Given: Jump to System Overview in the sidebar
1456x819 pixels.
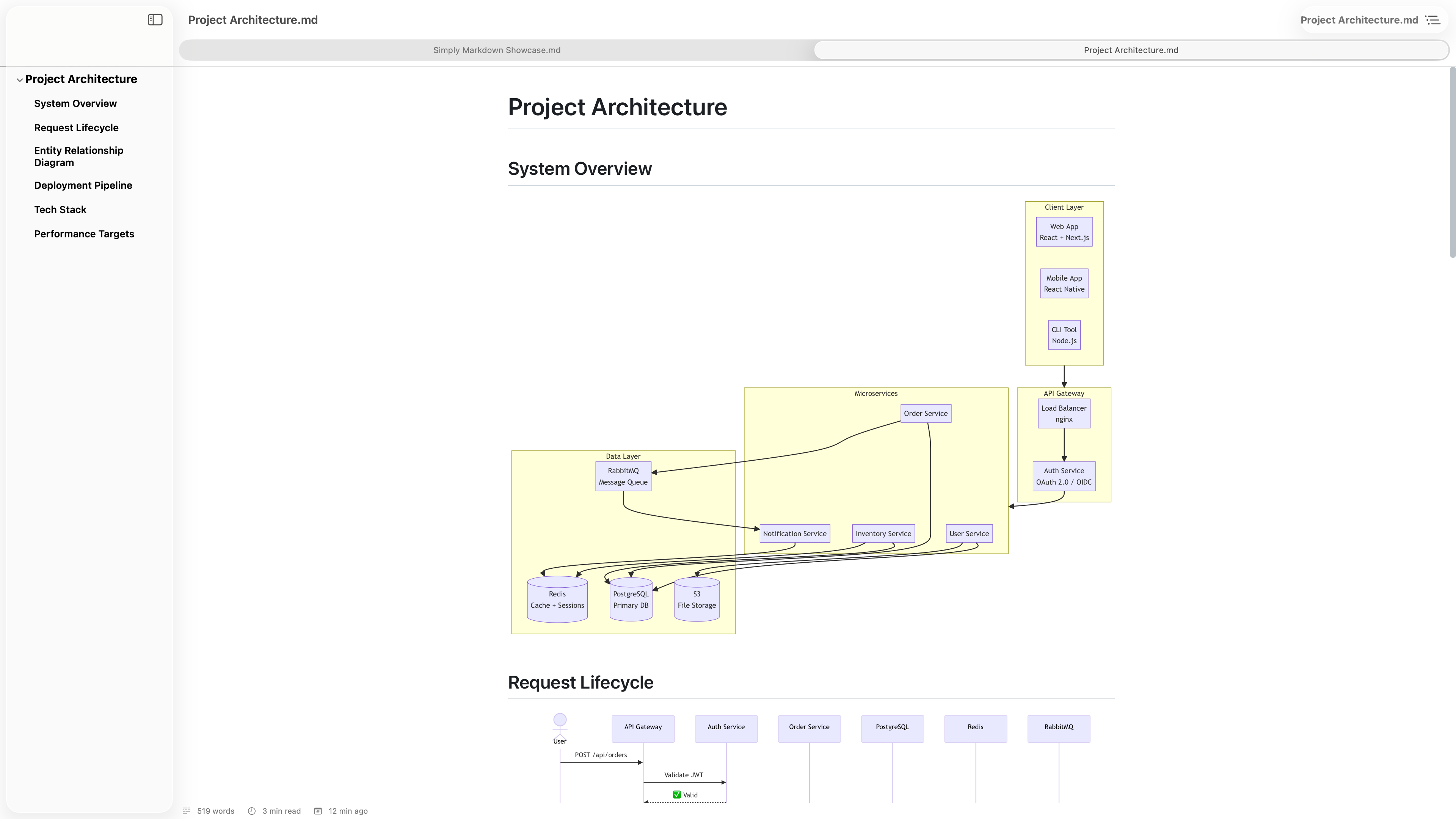Looking at the screenshot, I should click(75, 103).
